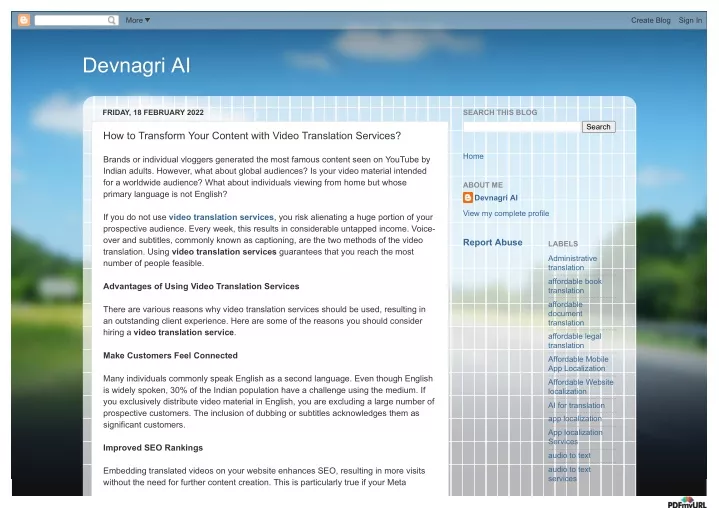Open the audio to text services label

[569, 474]
